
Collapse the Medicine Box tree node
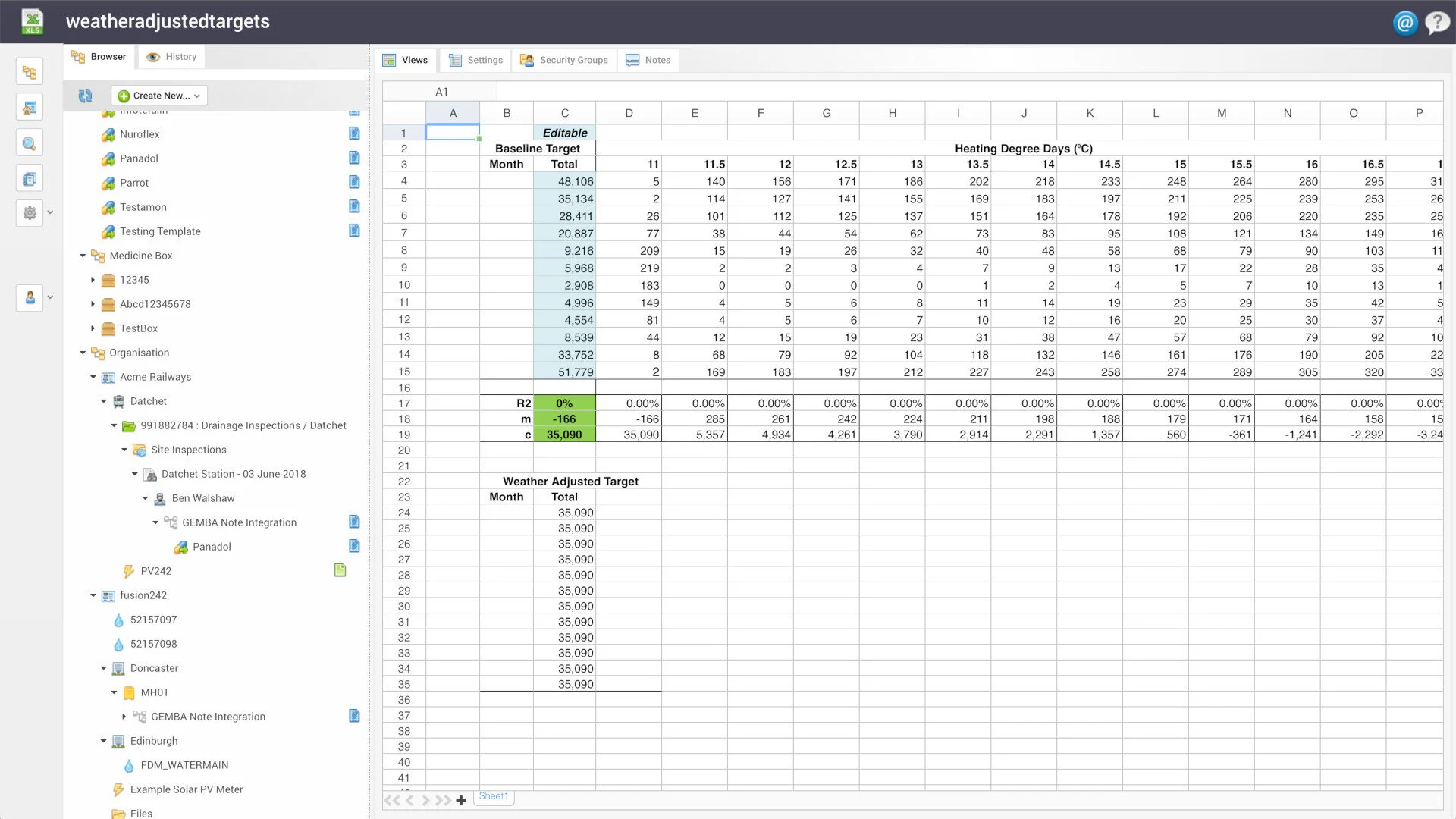click(83, 256)
